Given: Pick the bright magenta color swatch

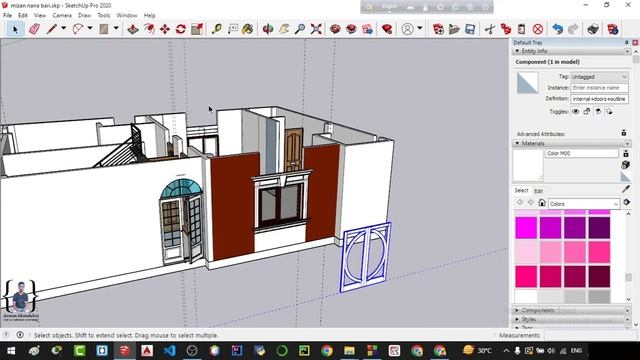Looking at the screenshot, I should point(526,227).
